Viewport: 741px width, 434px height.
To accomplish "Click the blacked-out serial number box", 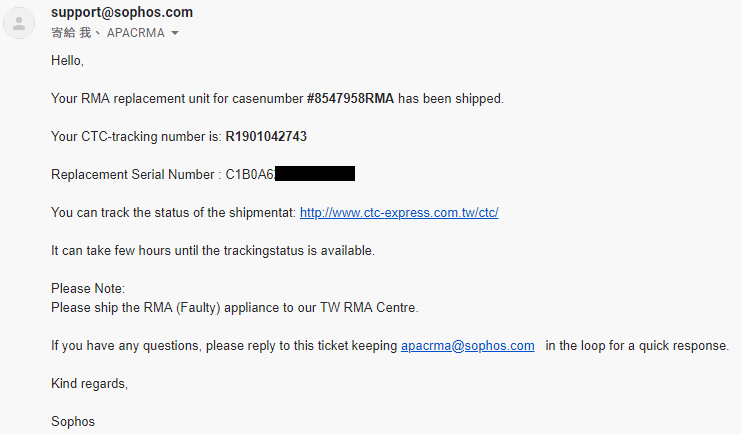I will point(315,174).
